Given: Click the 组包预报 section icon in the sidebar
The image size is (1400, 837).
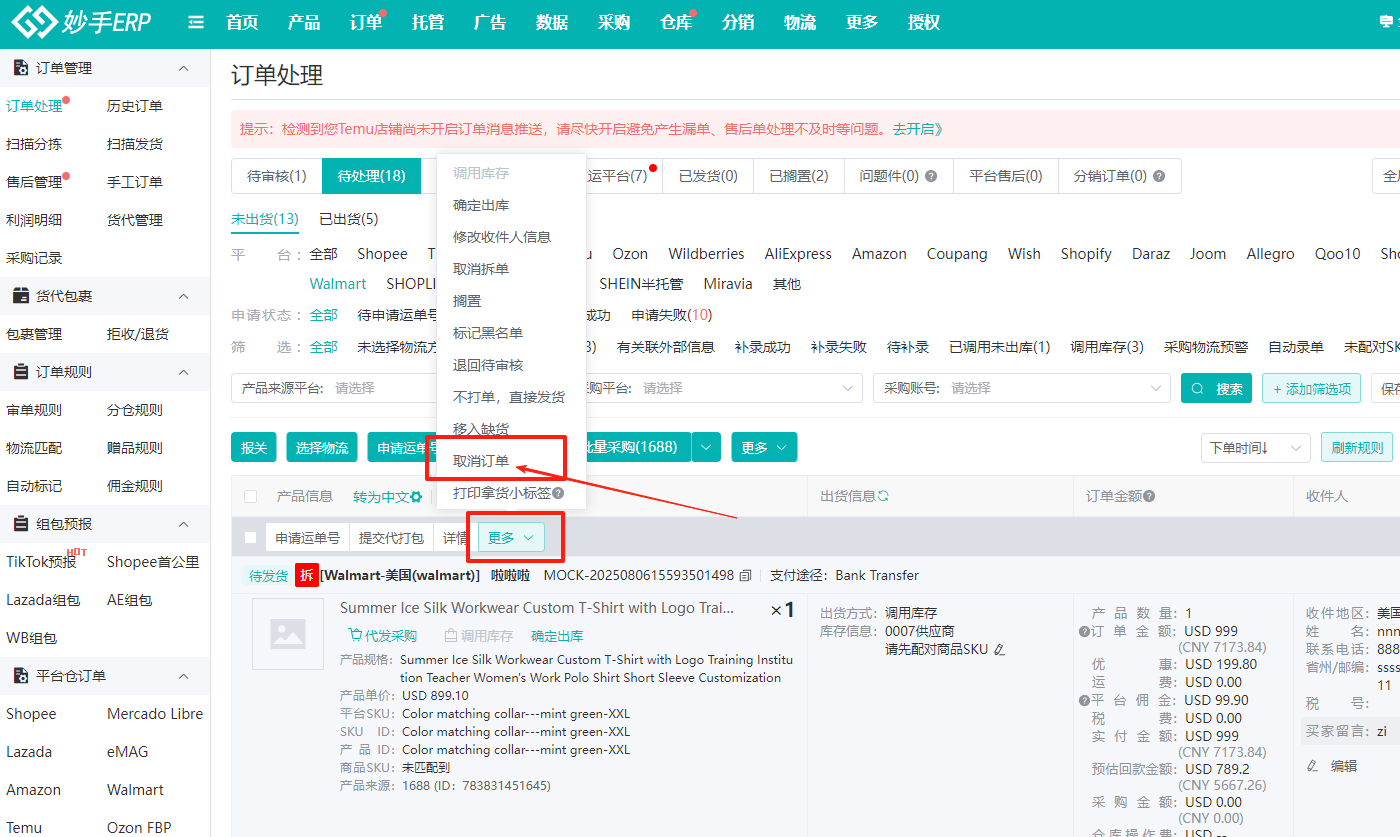Looking at the screenshot, I should [20, 524].
